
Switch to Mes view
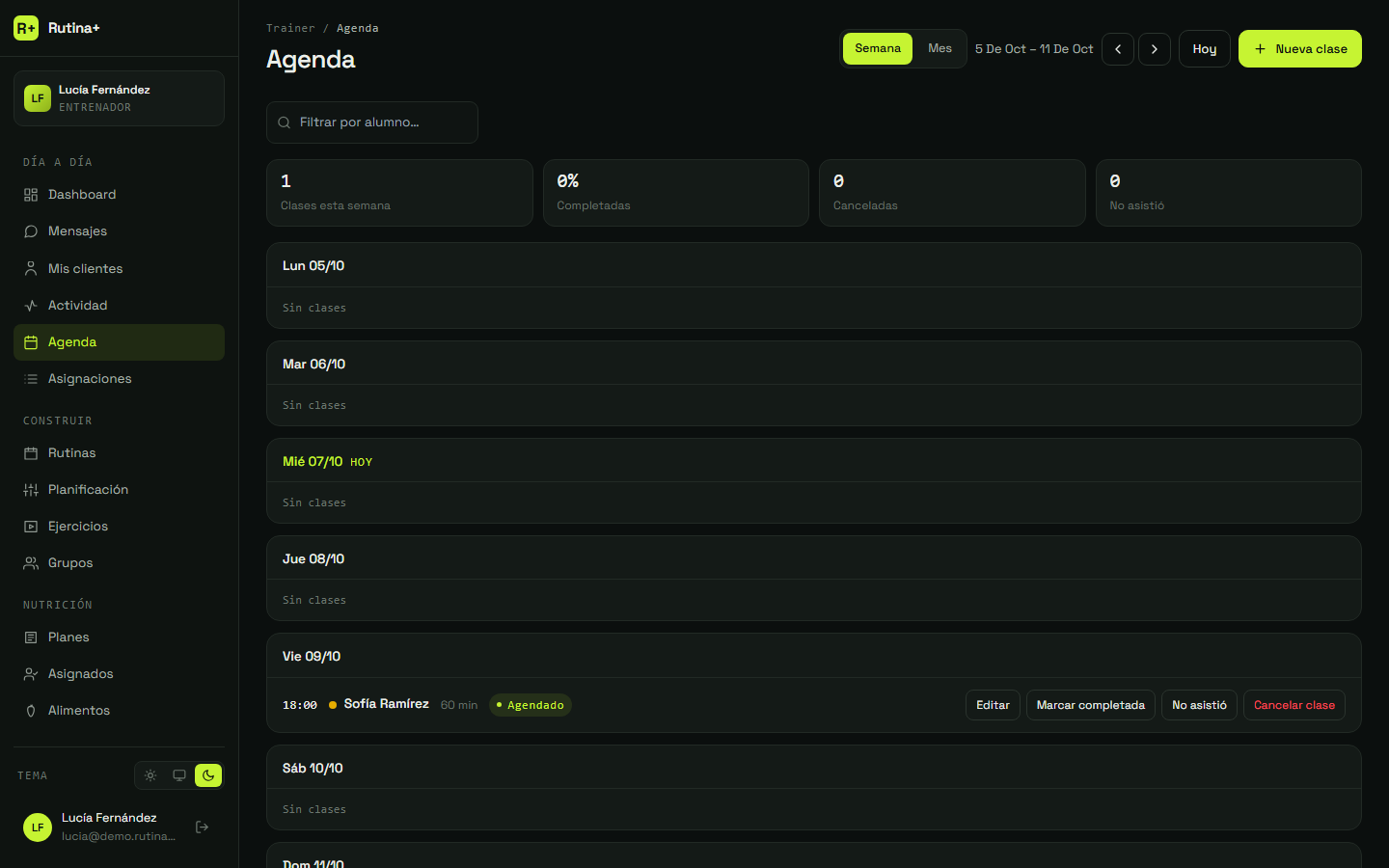point(940,48)
